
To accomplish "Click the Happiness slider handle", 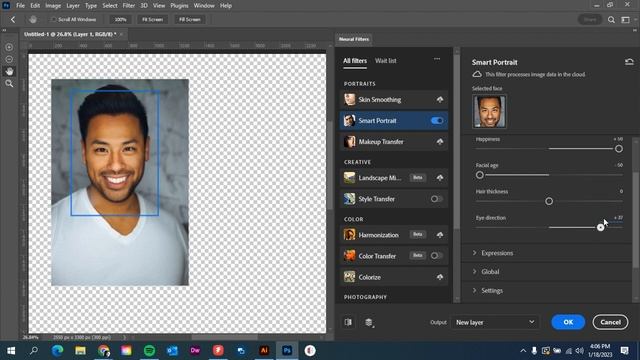I will 619,149.
